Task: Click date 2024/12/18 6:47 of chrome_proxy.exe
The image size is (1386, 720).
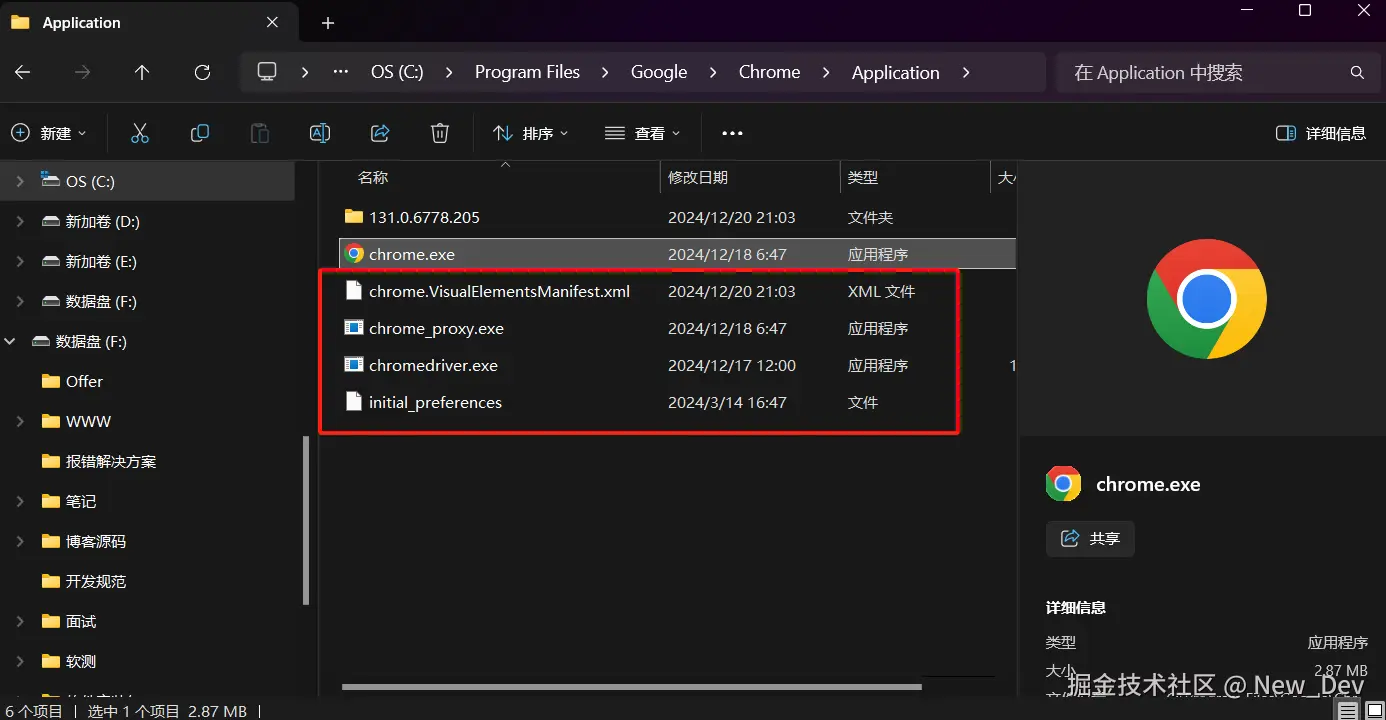Action: tap(727, 328)
